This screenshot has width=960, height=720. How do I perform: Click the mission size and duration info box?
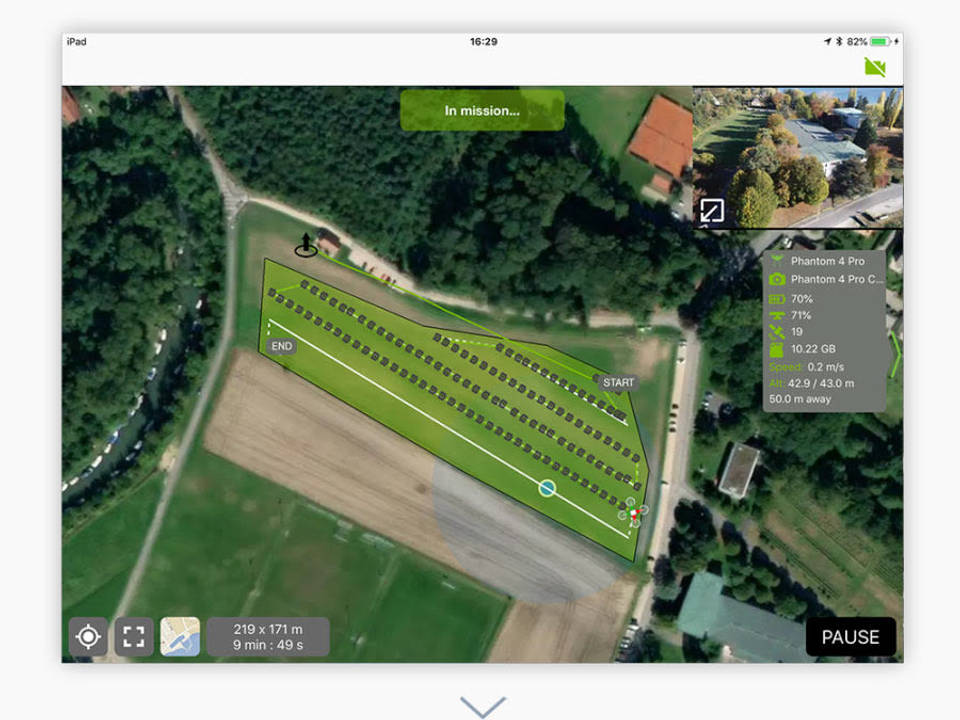[x=266, y=636]
